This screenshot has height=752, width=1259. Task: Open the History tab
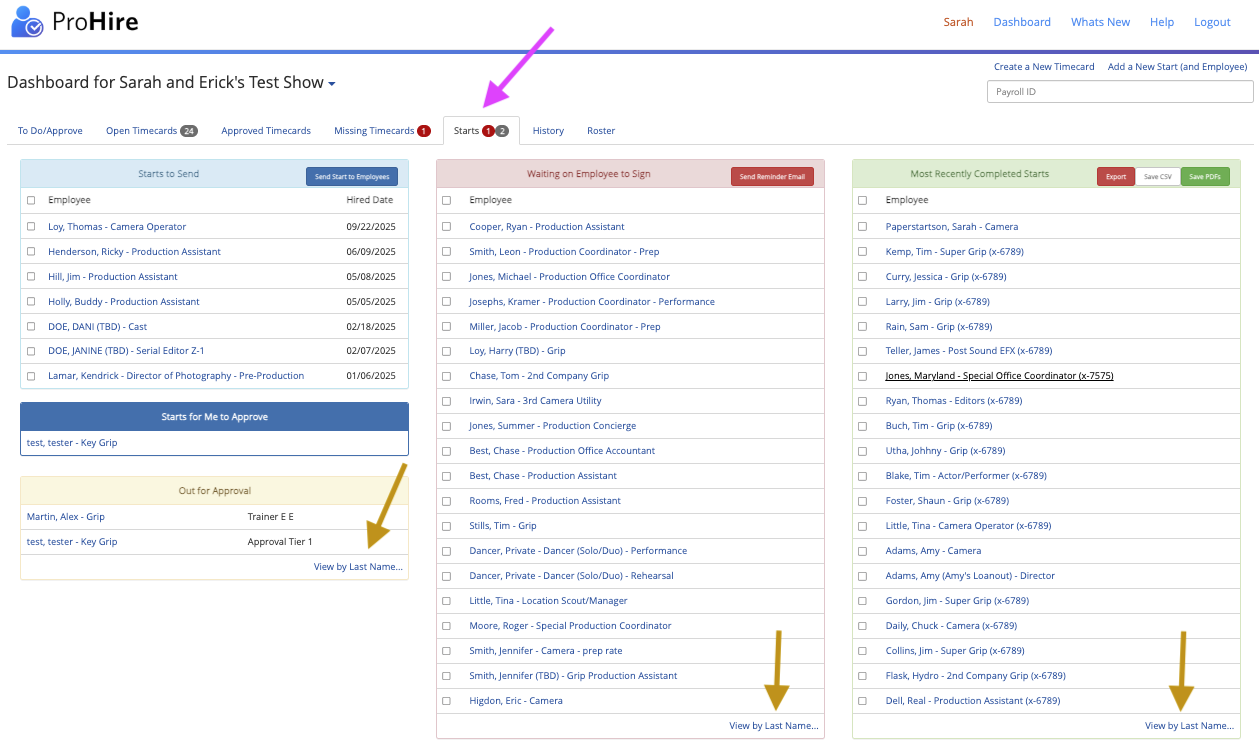548,131
